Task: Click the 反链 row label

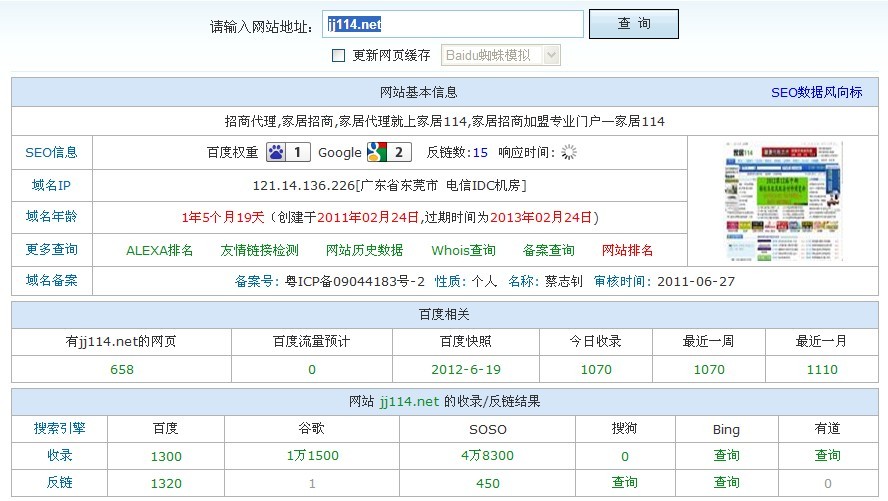Action: coord(59,482)
